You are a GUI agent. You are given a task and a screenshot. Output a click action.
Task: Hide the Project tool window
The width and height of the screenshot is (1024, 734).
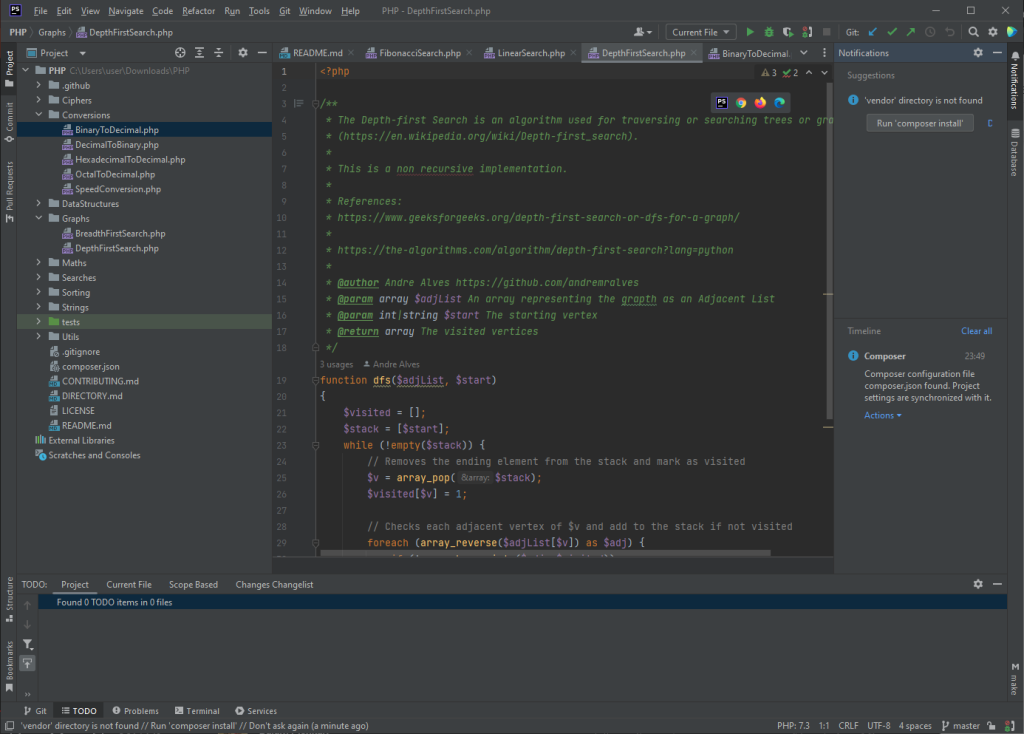point(262,53)
